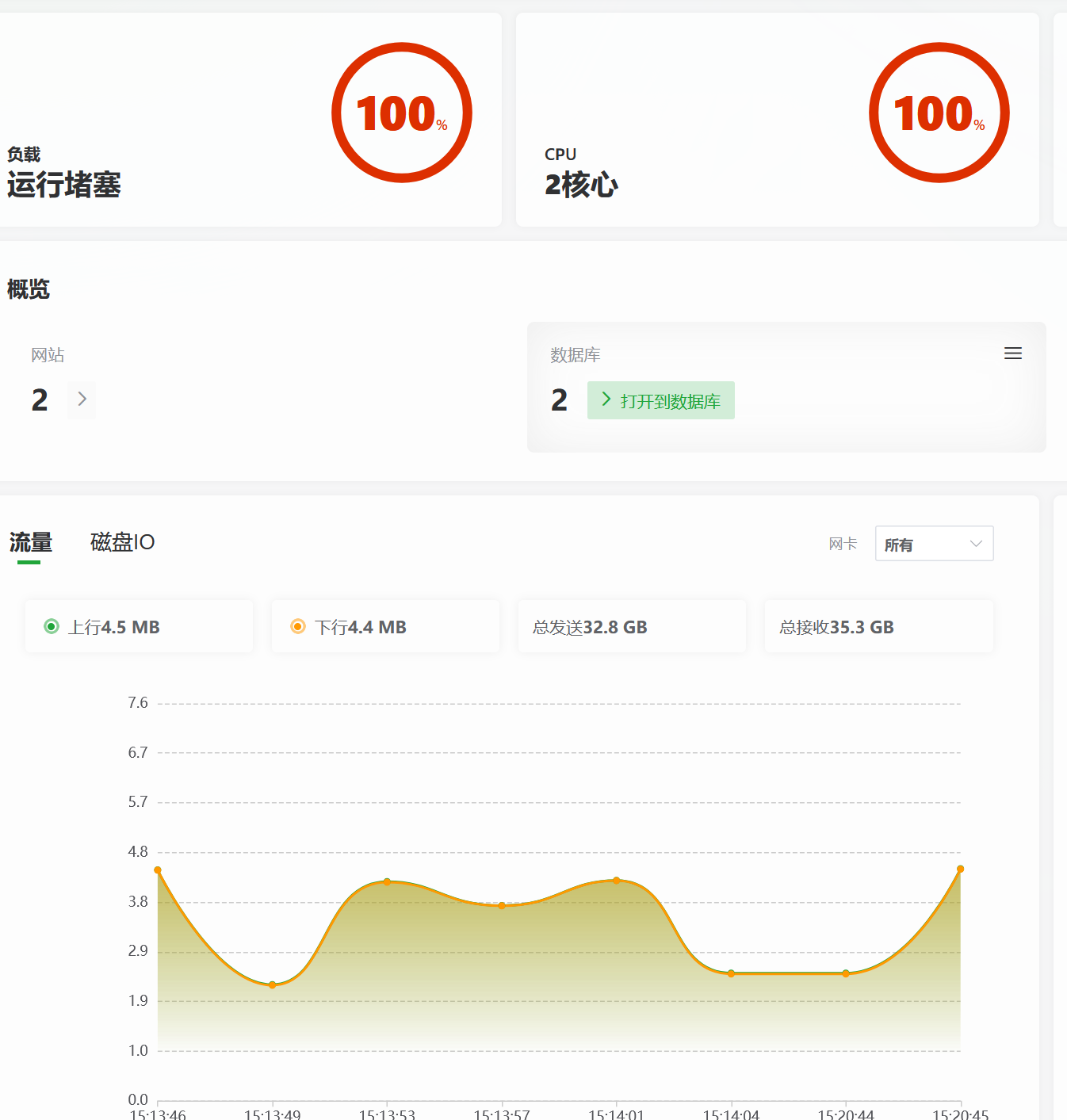Screen dimensions: 1067x1120
Task: Click the load 100% gauge circle
Action: pyautogui.click(x=402, y=113)
